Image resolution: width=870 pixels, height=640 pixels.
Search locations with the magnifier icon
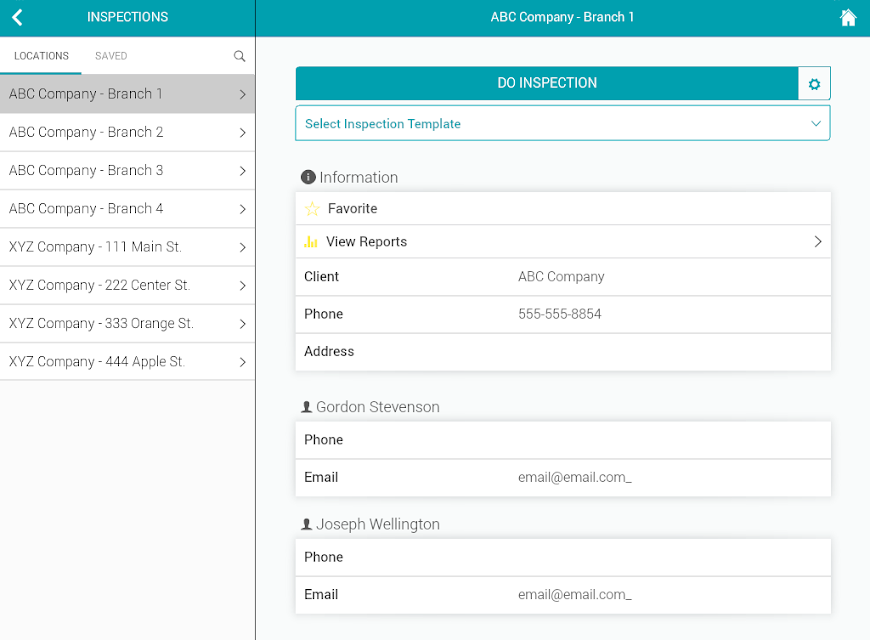239,56
